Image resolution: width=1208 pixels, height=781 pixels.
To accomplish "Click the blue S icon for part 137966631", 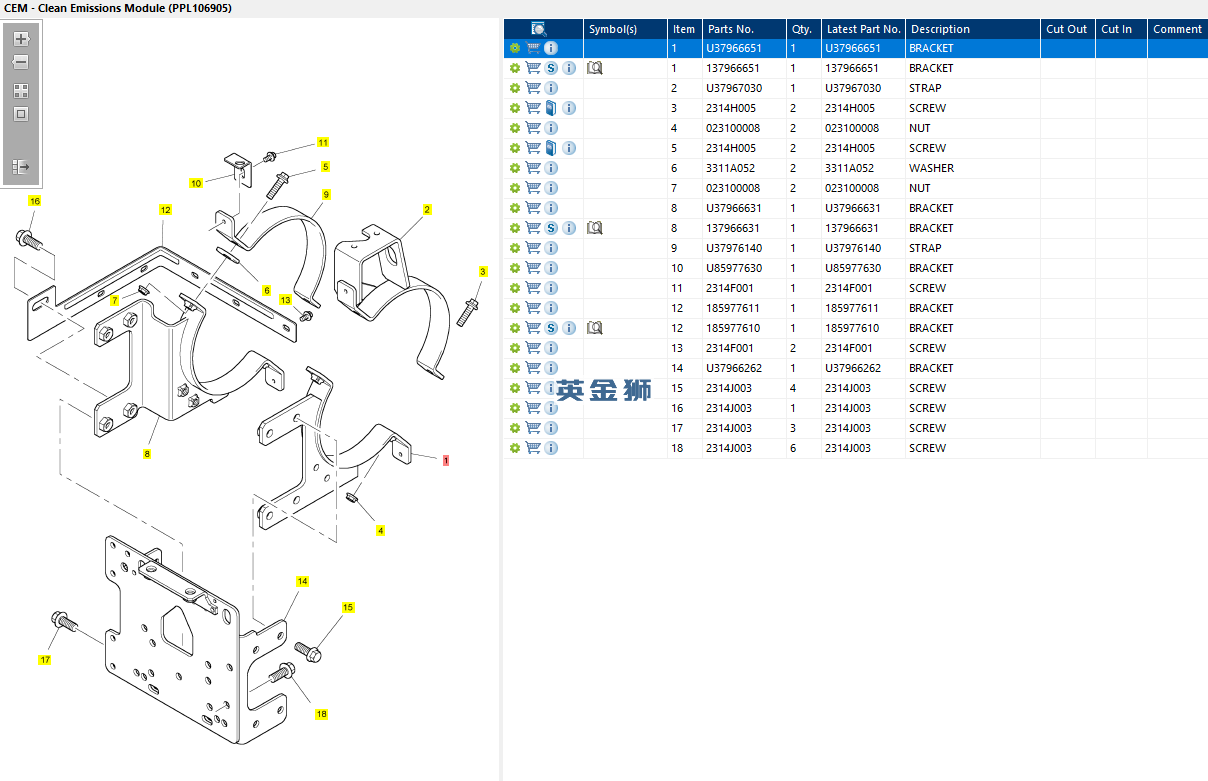I will (551, 228).
